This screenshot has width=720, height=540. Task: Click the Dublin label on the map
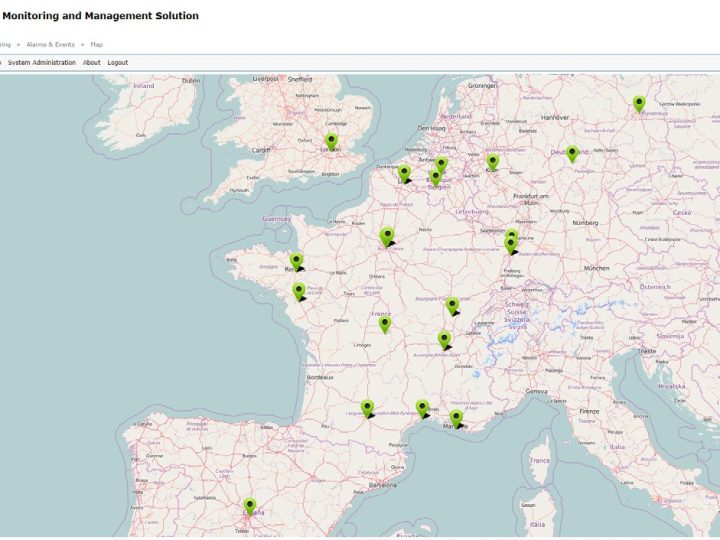click(191, 80)
